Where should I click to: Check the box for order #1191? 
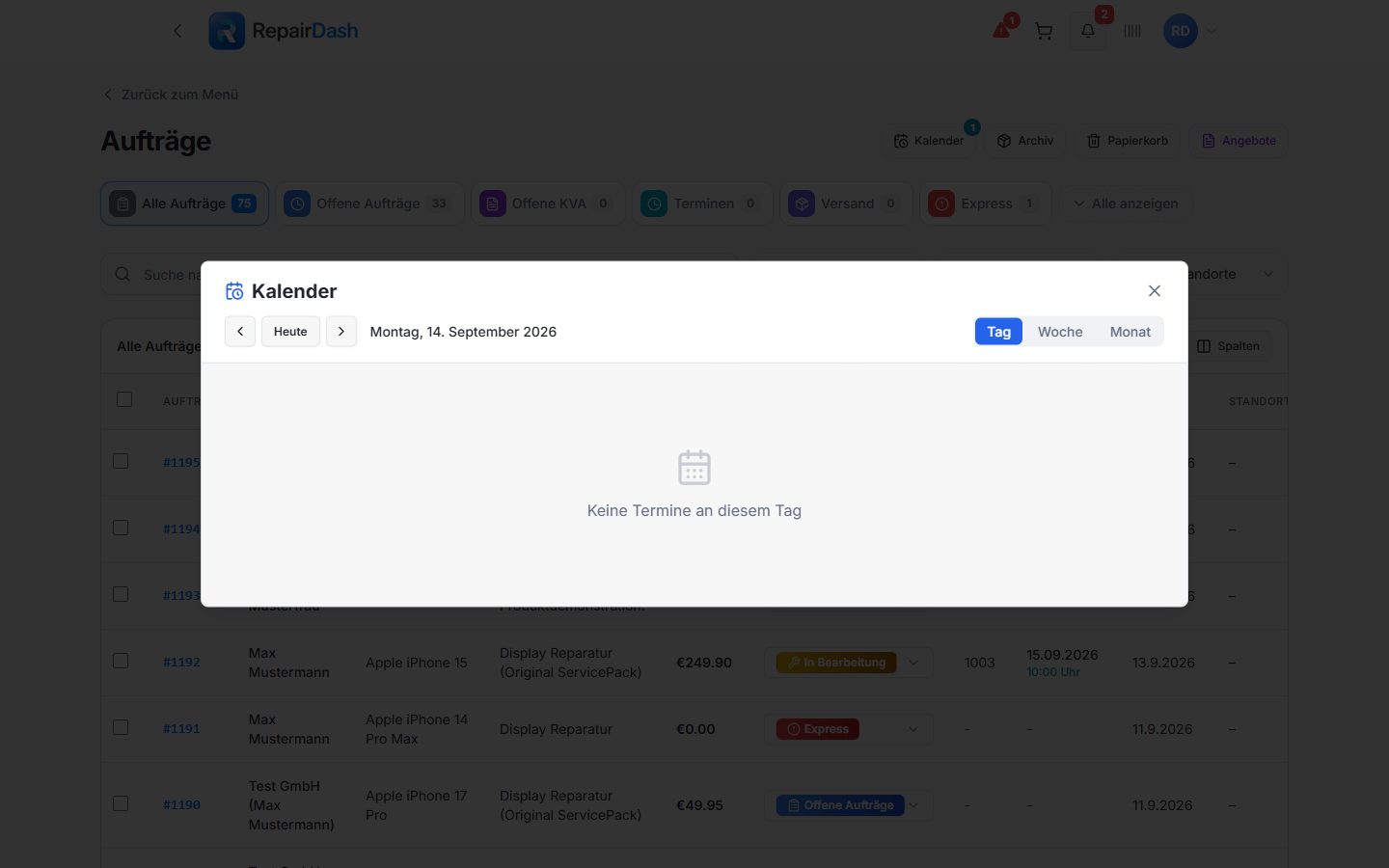point(121,727)
